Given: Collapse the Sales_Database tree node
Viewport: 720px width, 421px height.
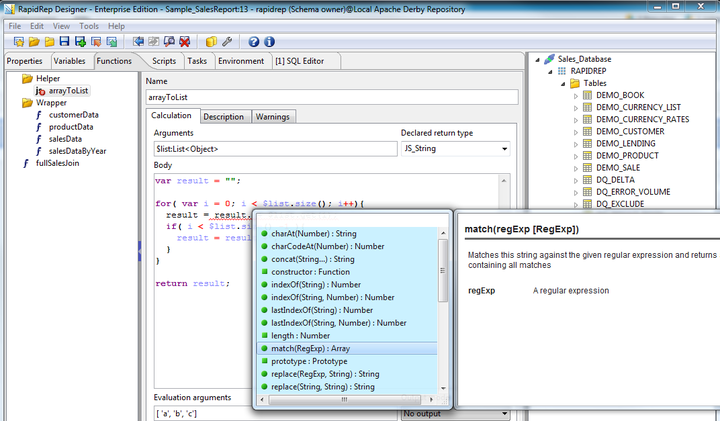Looking at the screenshot, I should tap(537, 59).
